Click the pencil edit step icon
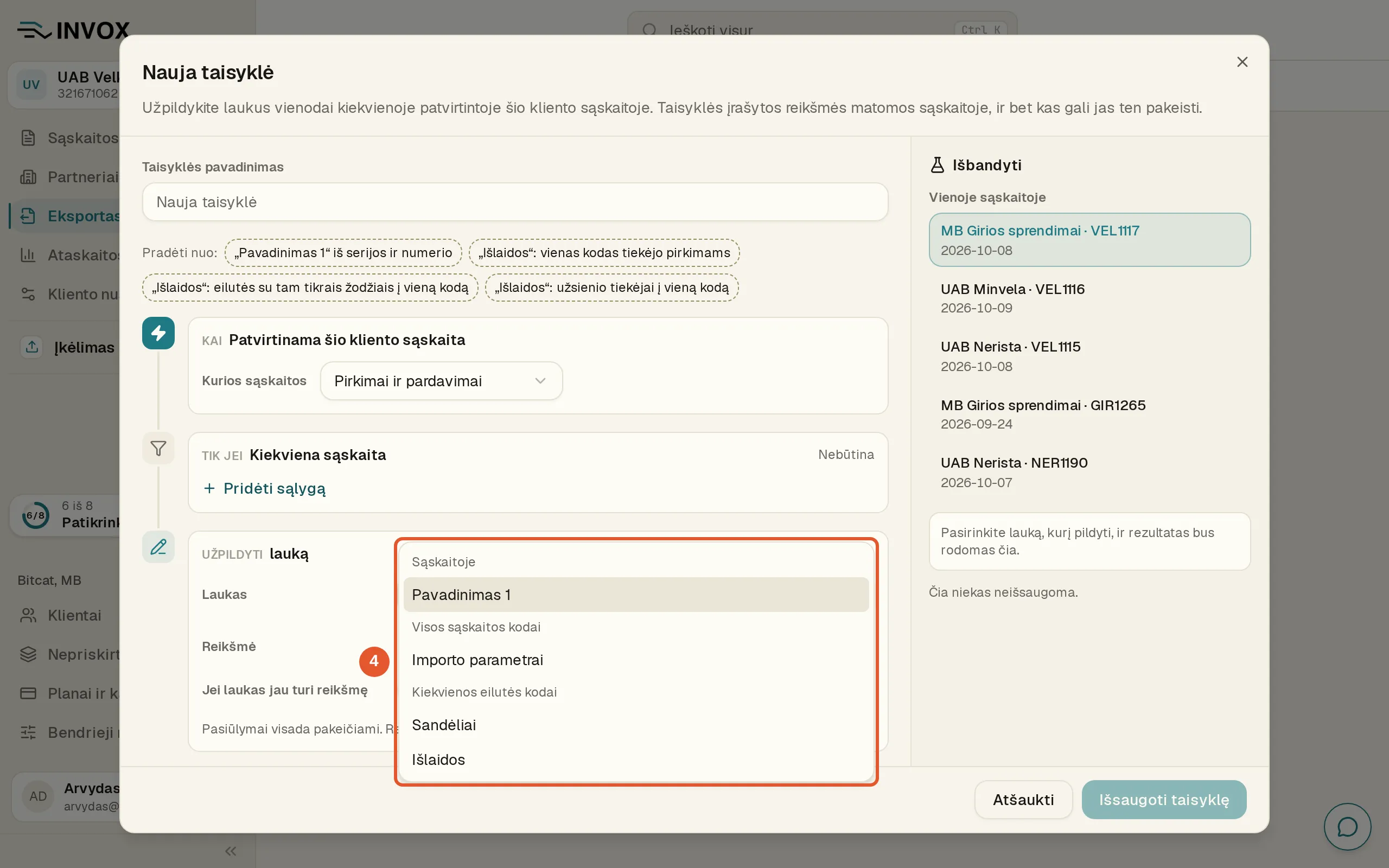This screenshot has width=1389, height=868. (x=158, y=546)
